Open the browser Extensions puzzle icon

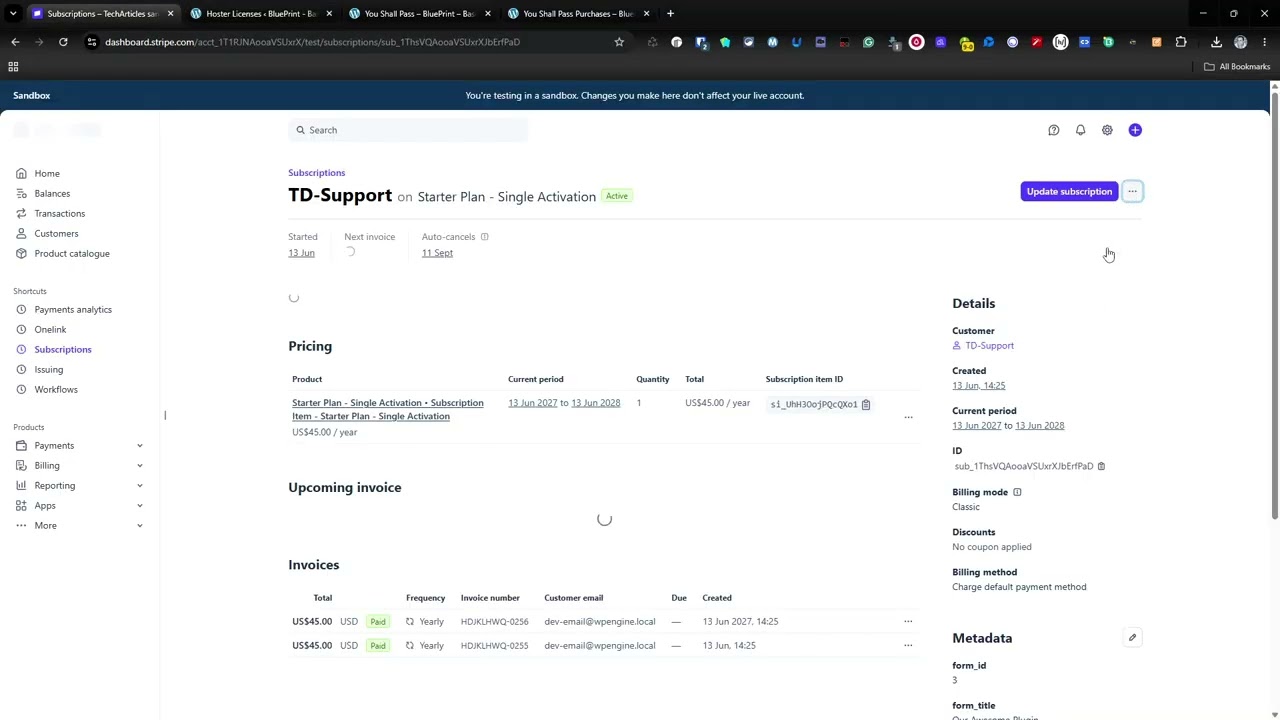(x=1181, y=42)
